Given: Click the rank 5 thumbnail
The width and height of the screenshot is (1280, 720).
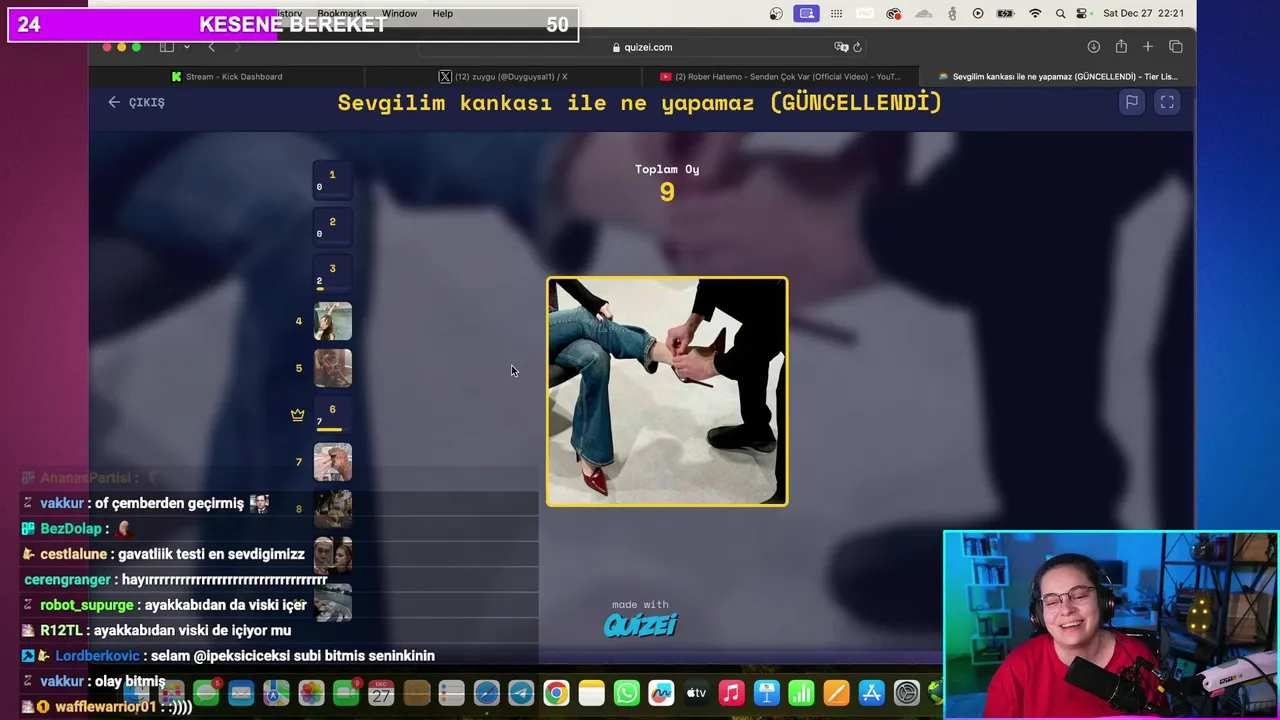Looking at the screenshot, I should click(x=332, y=368).
